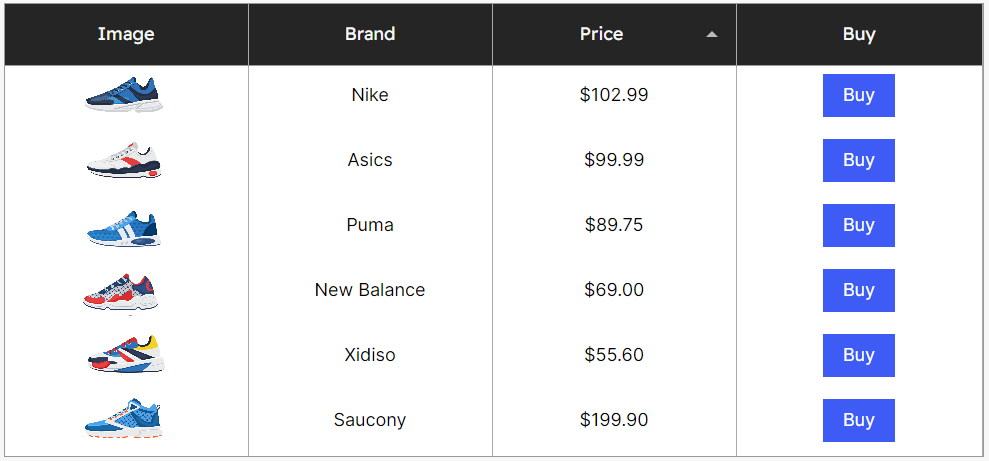Select the Saucony shoe thumbnail
Viewport: 989px width, 461px height.
(124, 419)
